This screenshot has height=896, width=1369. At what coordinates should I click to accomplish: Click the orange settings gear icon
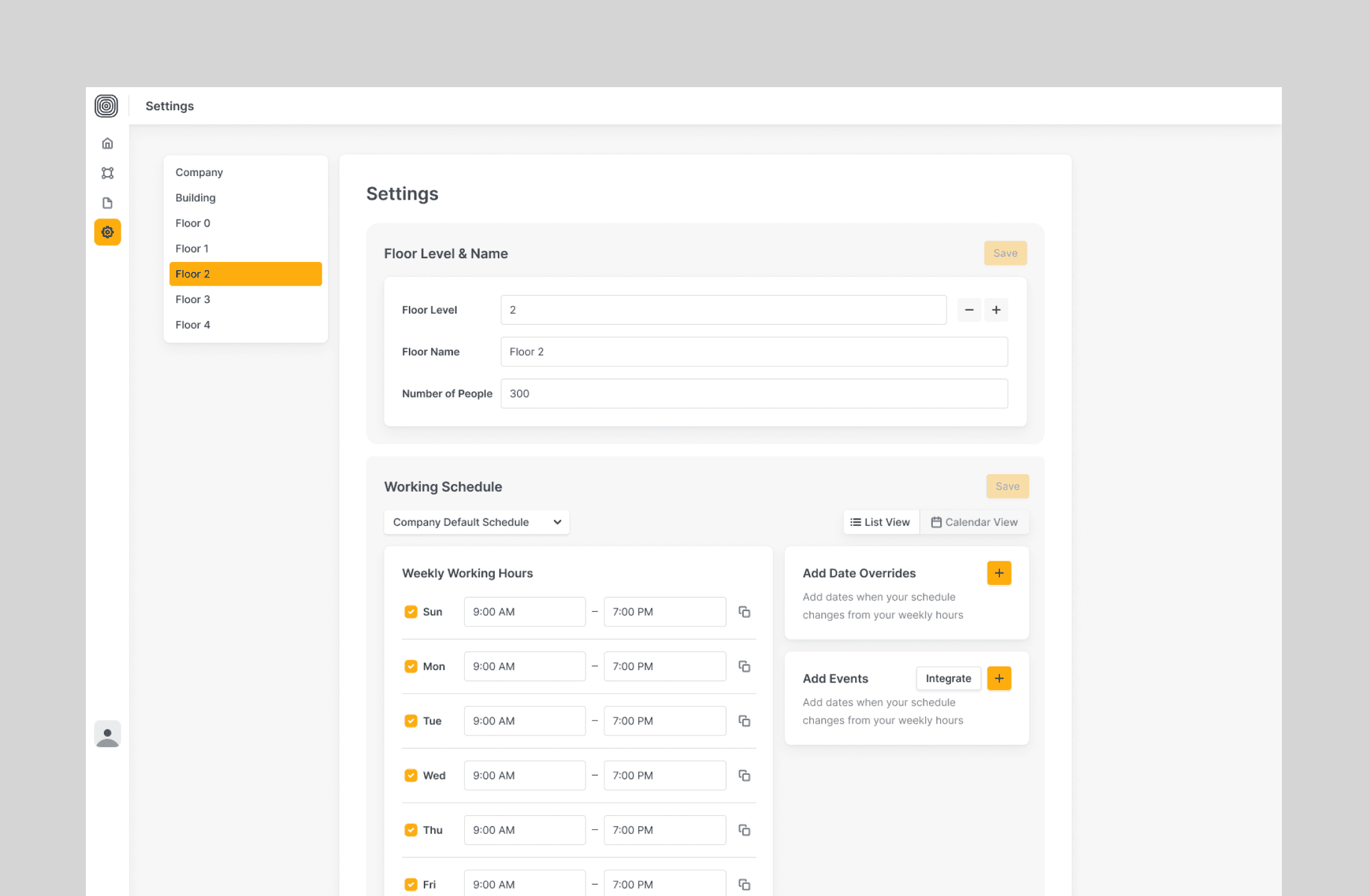(107, 232)
